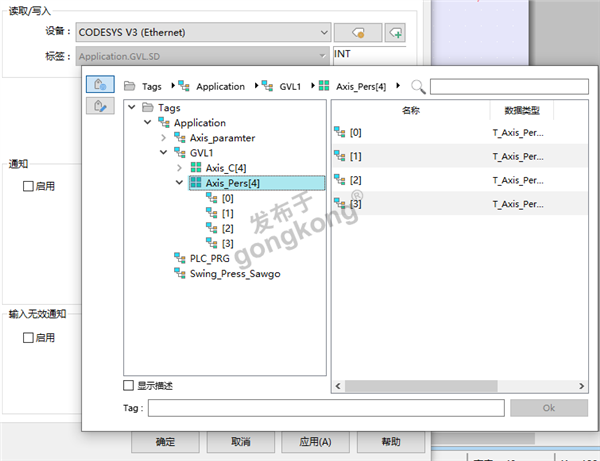This screenshot has width=600, height=461.
Task: Expand the Axis_paramter tree node
Action: (164, 138)
